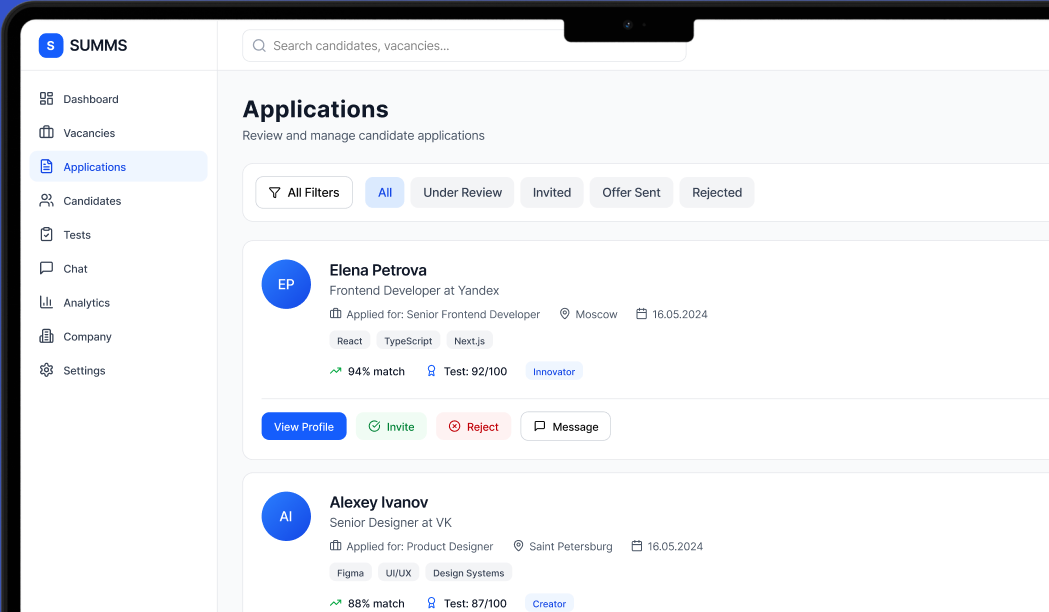Open the Dashboard menu item
This screenshot has height=612, width=1049.
tap(118, 99)
